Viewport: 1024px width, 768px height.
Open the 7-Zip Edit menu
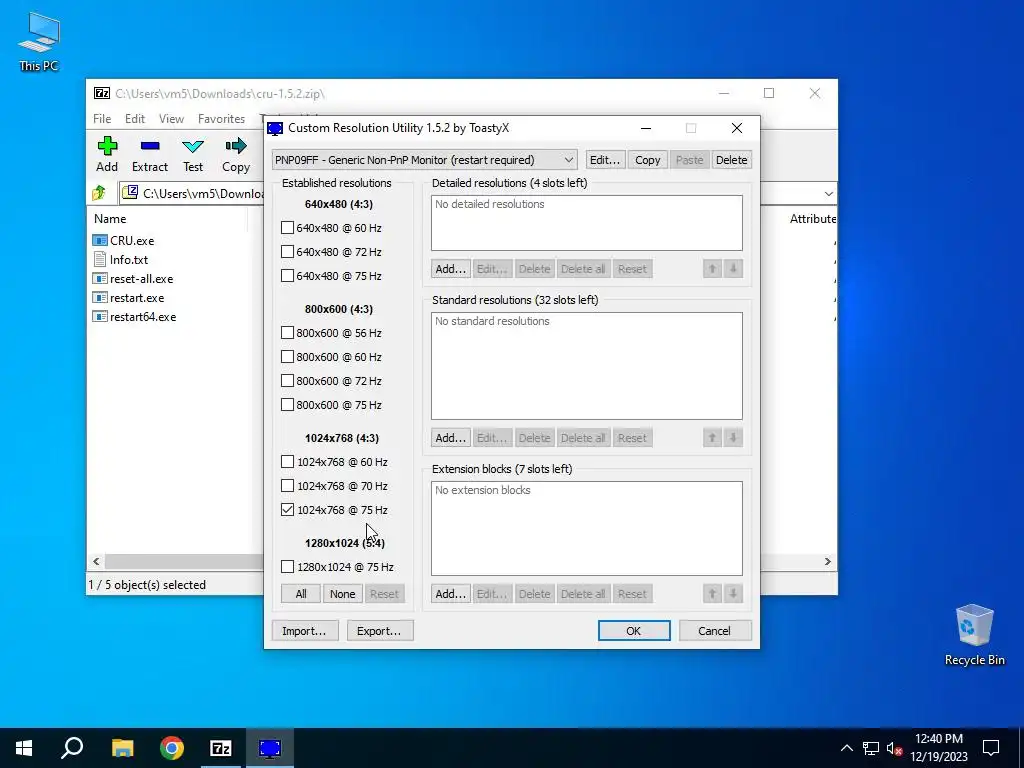(135, 119)
